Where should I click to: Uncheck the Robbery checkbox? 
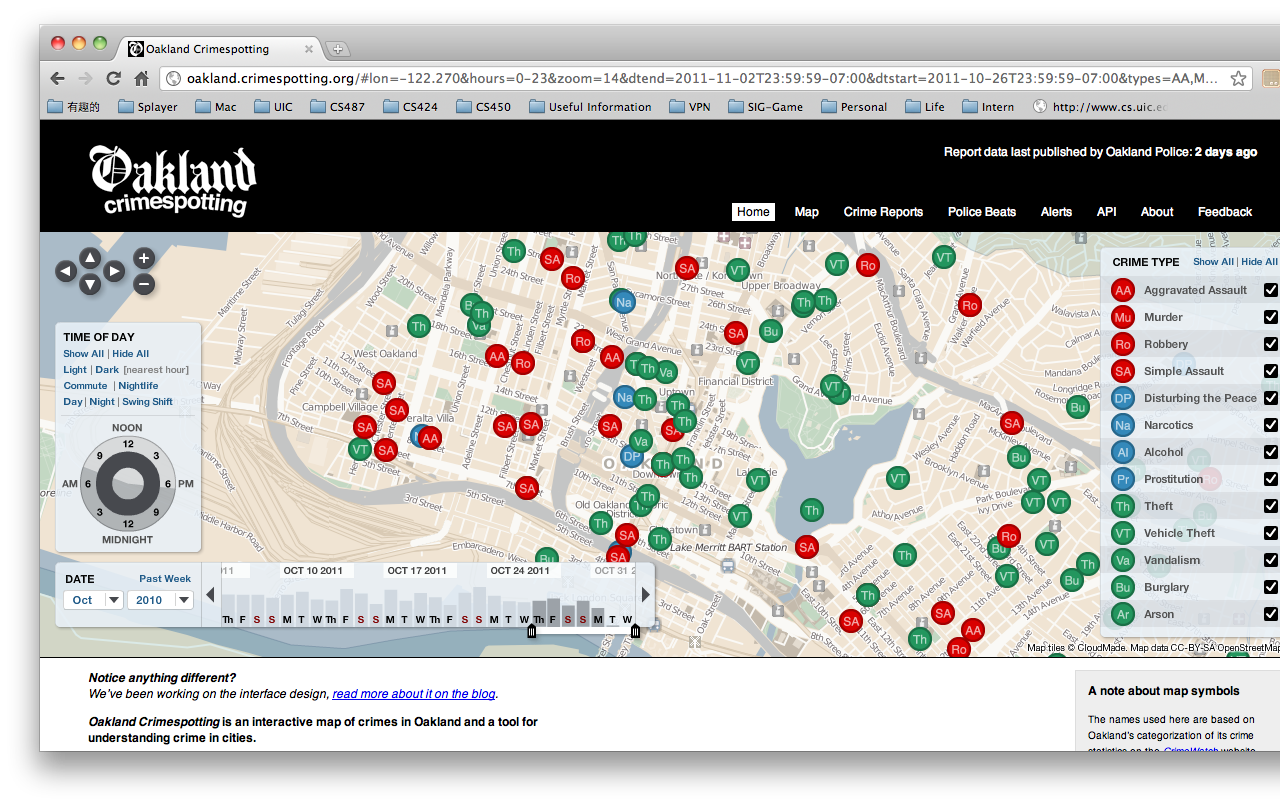point(1270,344)
